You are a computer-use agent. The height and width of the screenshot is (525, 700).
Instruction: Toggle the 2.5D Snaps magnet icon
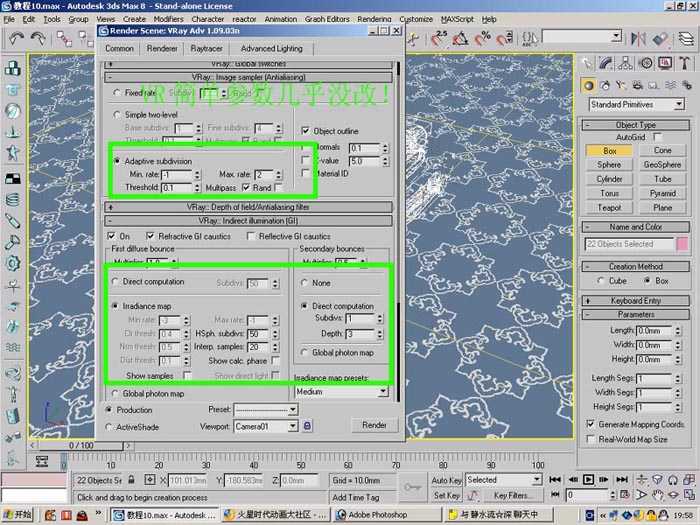[439, 39]
